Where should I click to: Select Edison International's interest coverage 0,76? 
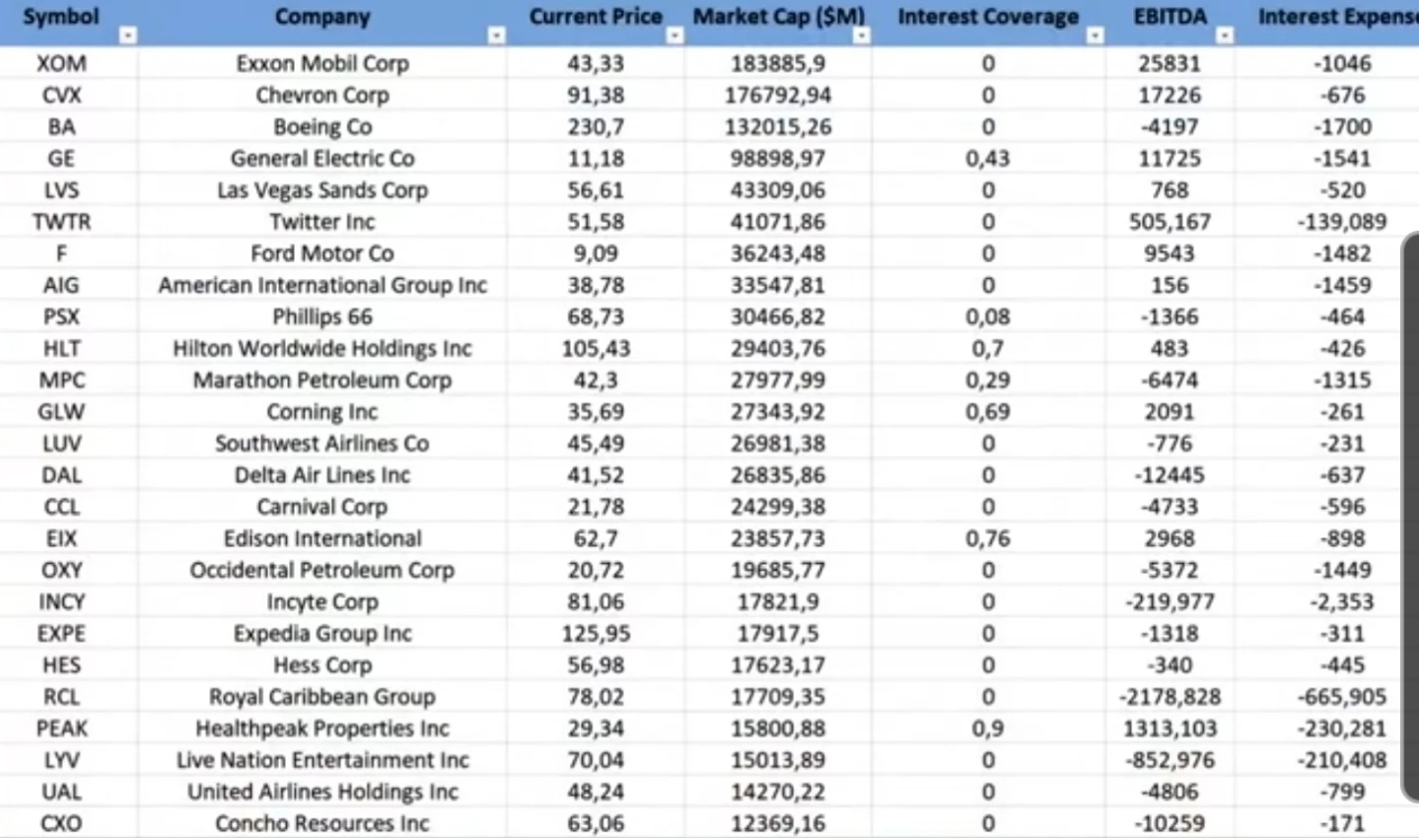(x=987, y=538)
